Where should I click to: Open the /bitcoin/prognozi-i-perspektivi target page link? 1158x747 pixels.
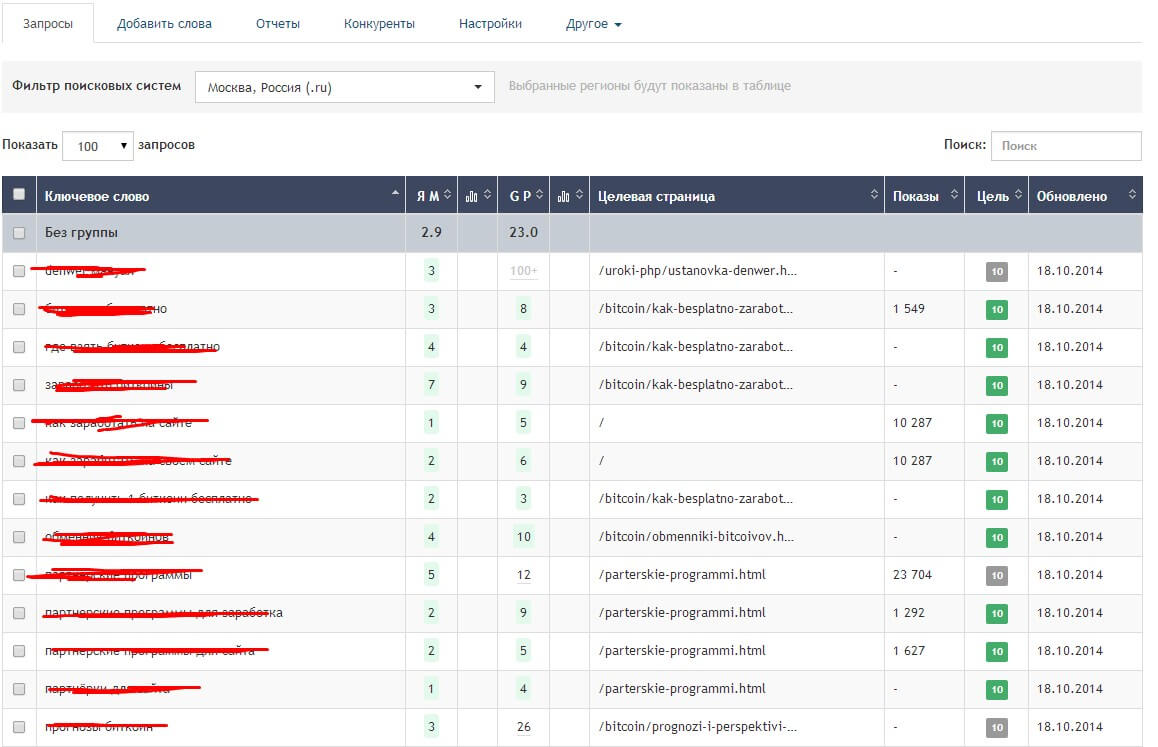697,727
